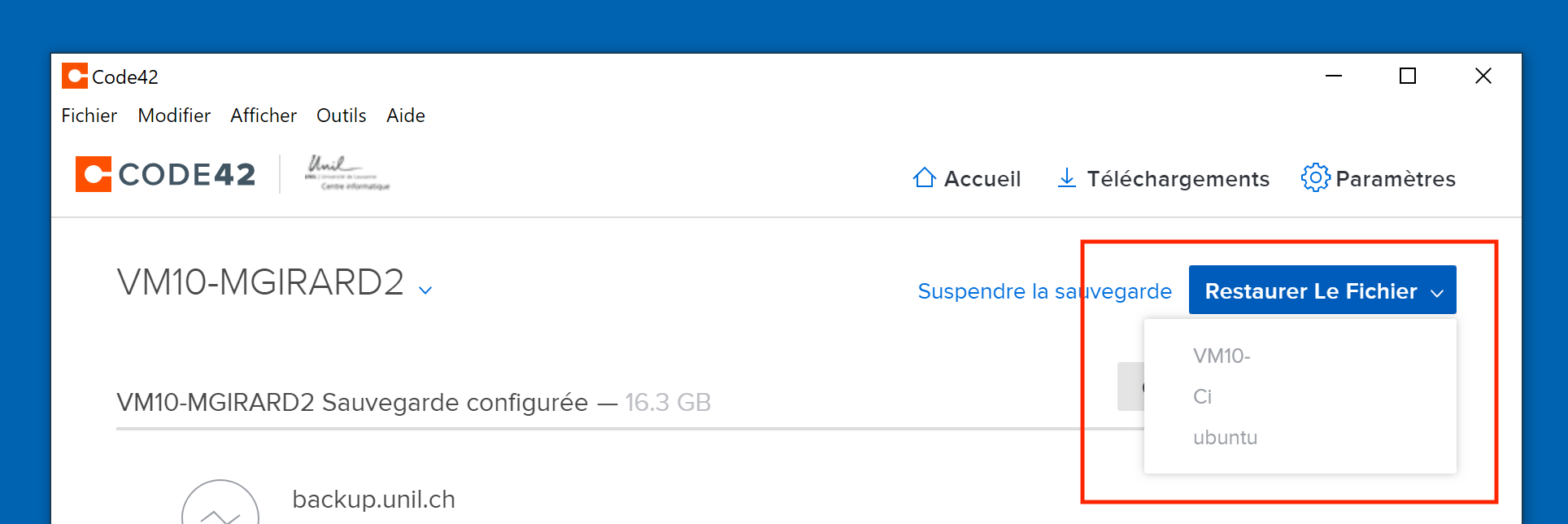The image size is (1568, 524).
Task: Click the Accueil house icon
Action: coord(924,178)
